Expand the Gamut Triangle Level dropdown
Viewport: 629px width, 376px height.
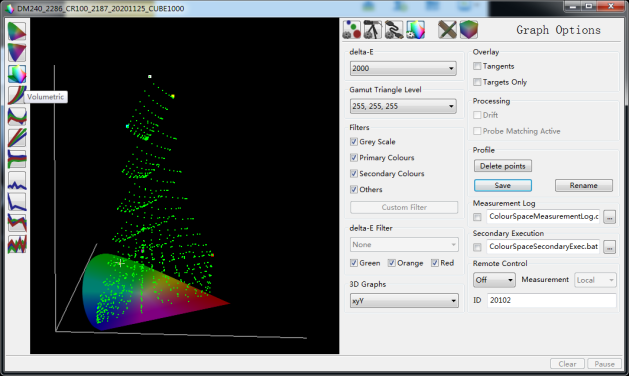click(403, 106)
